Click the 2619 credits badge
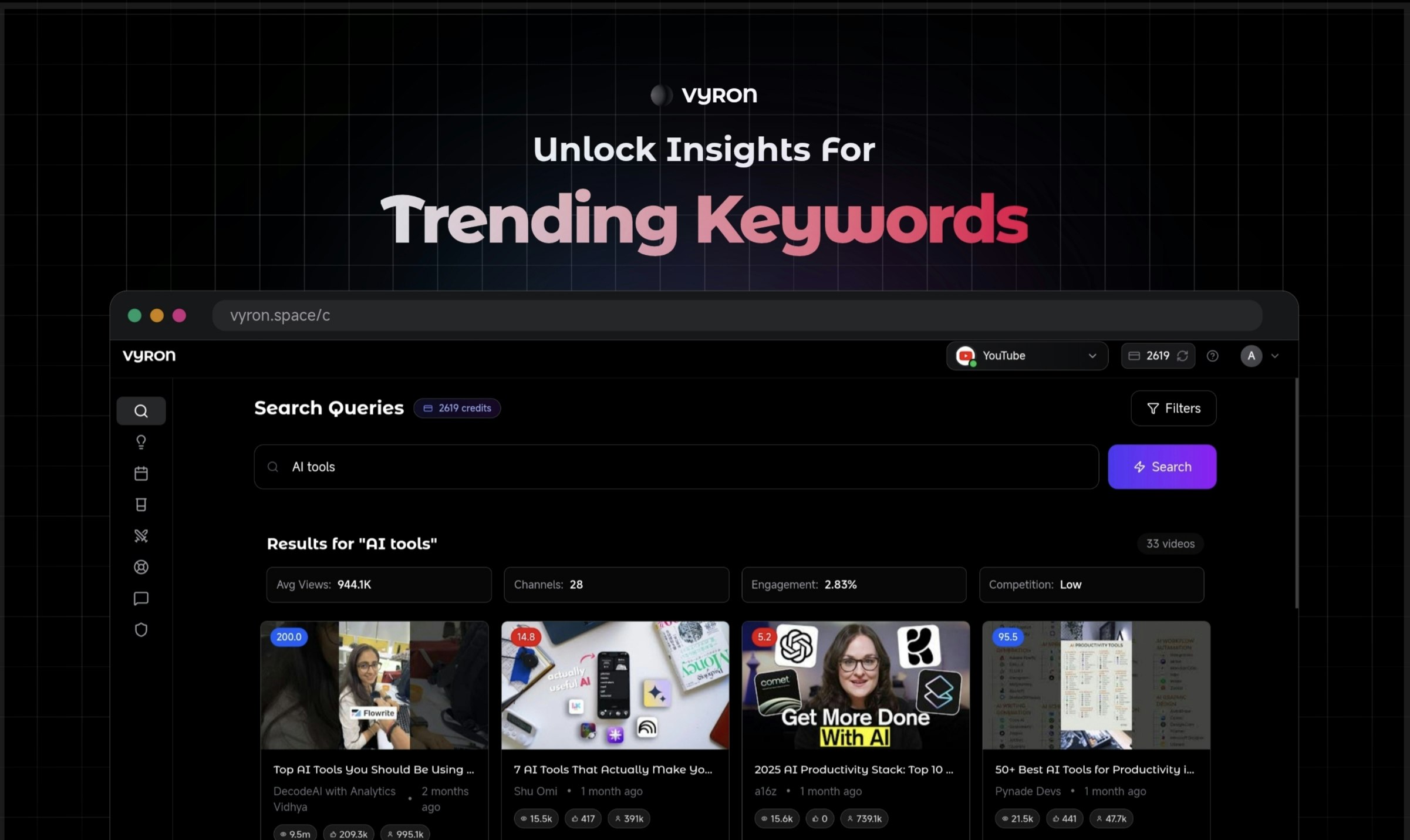 457,408
